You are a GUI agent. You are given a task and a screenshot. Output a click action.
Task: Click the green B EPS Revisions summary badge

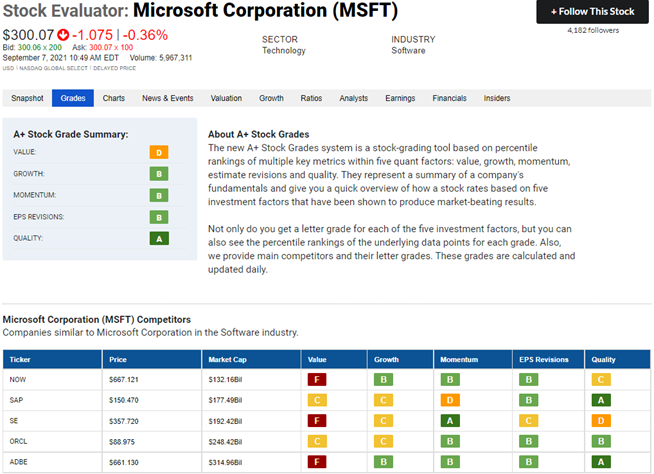159,217
